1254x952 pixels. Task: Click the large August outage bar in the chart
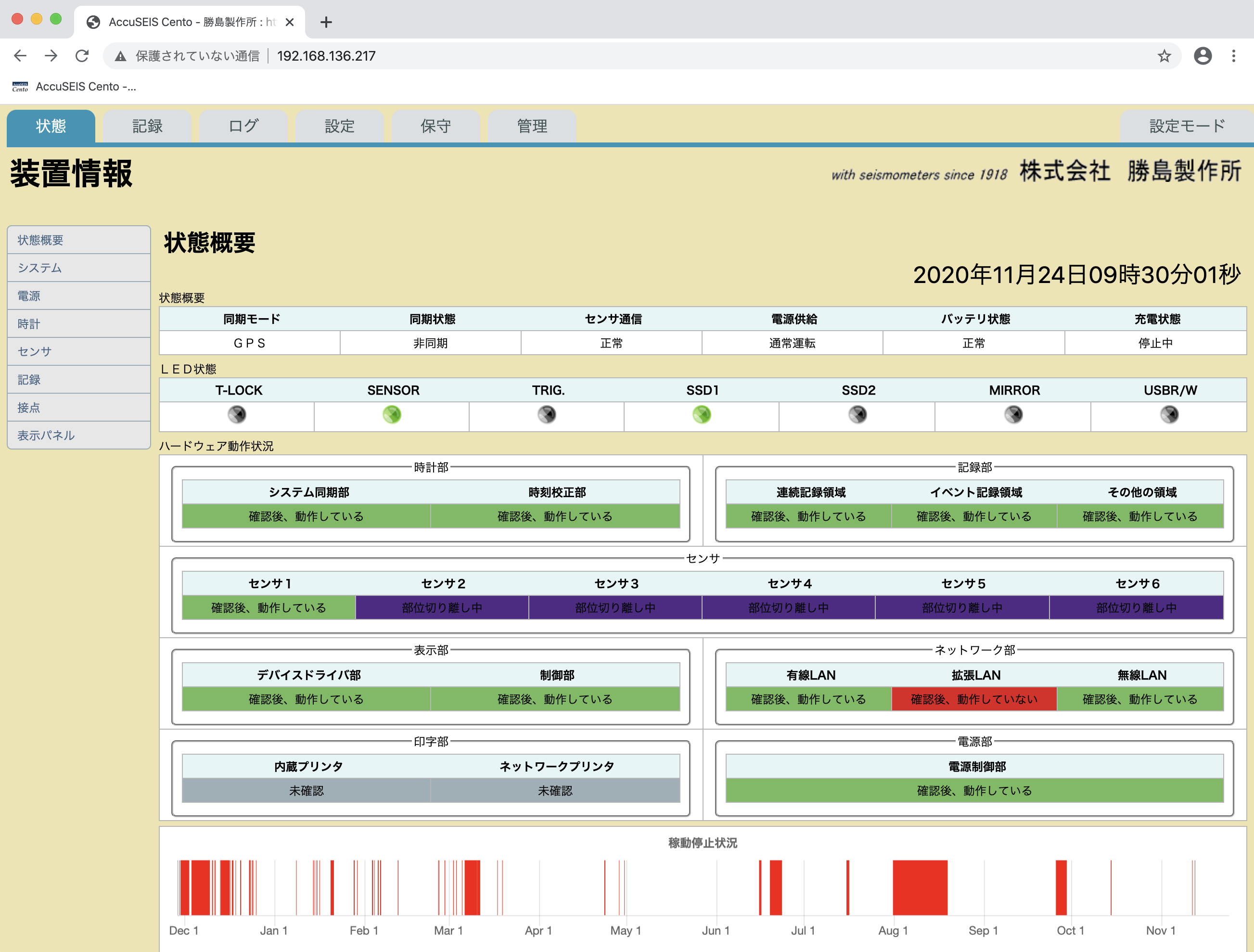[920, 888]
